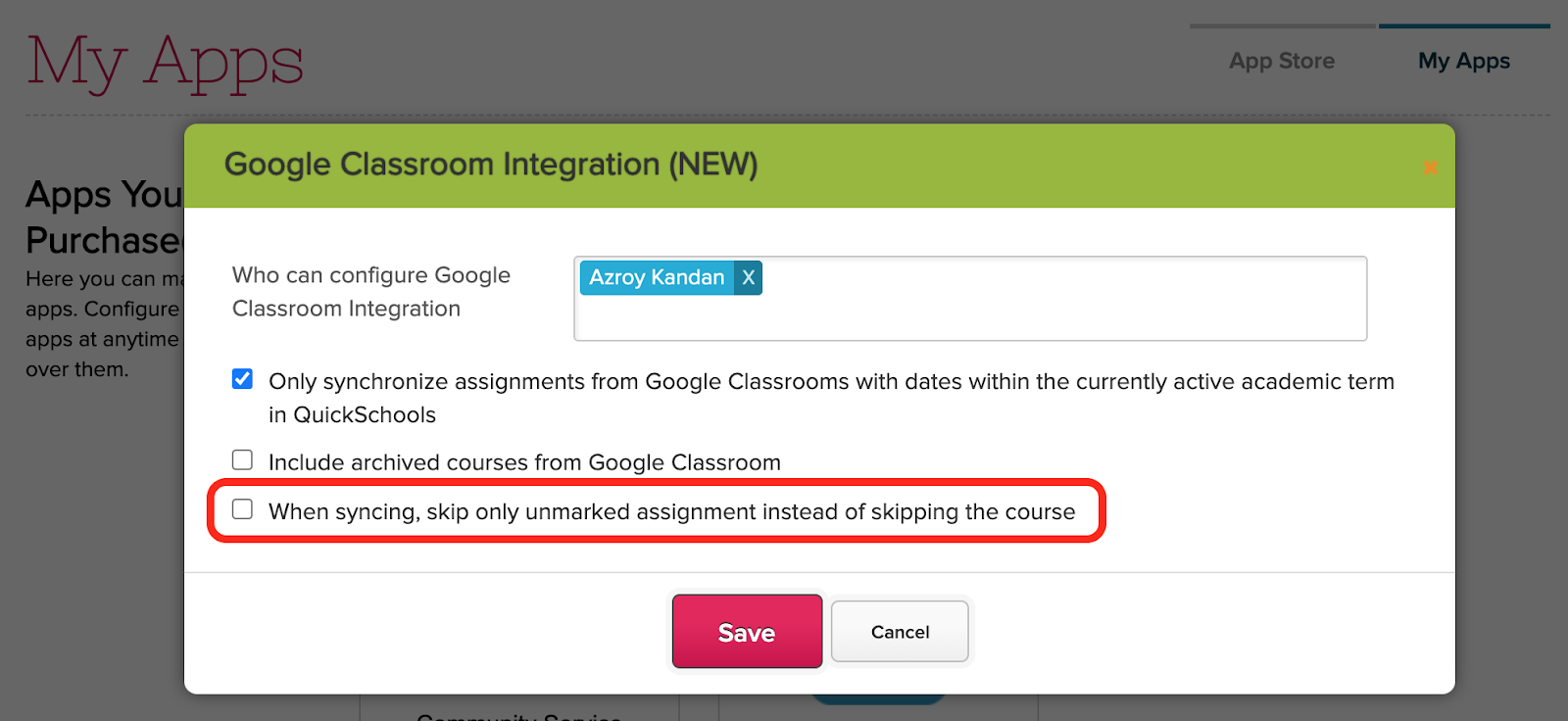Click the Include archived courses label text
Image resolution: width=1568 pixels, height=721 pixels.
click(524, 462)
